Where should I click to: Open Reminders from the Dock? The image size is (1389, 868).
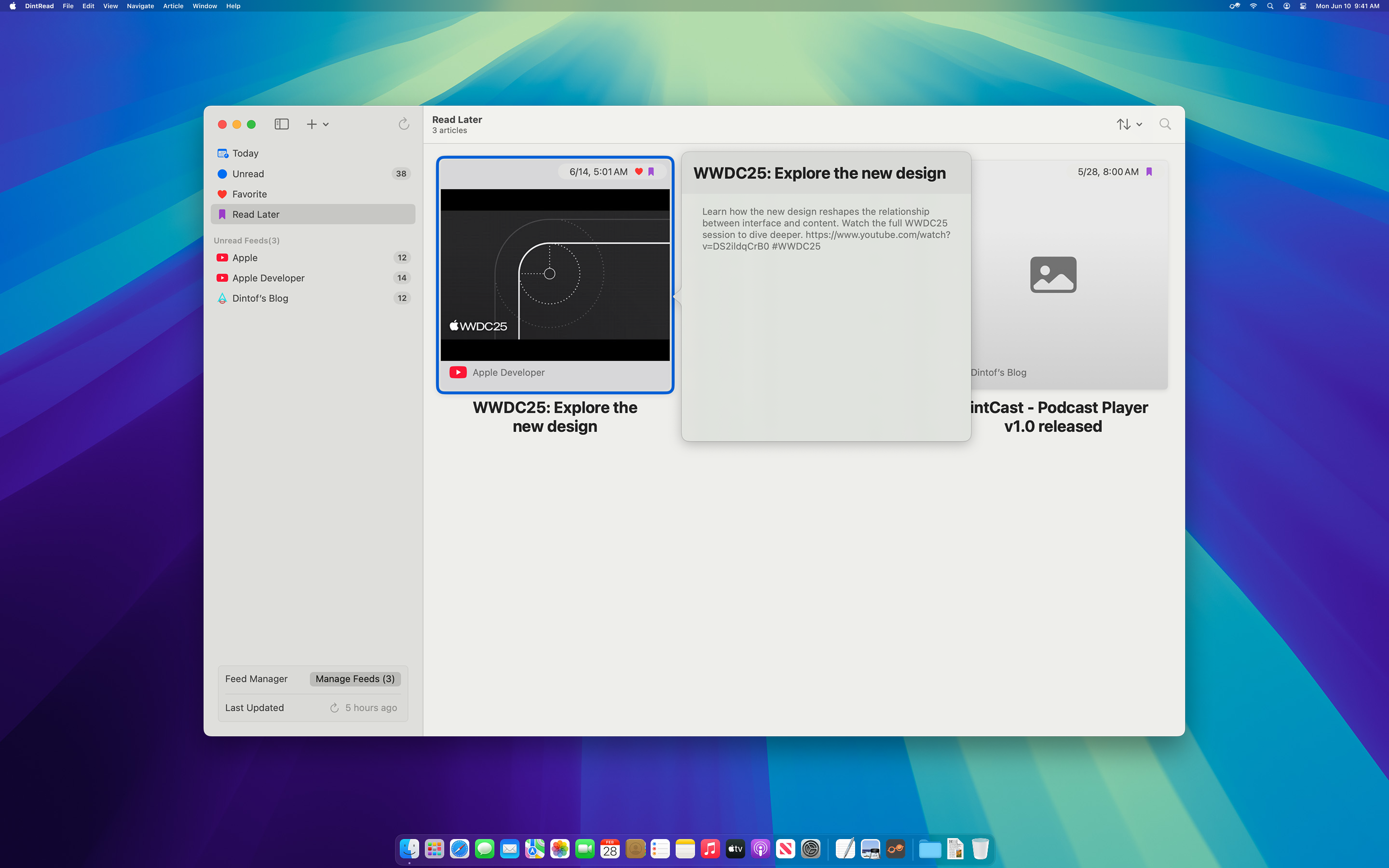(660, 849)
